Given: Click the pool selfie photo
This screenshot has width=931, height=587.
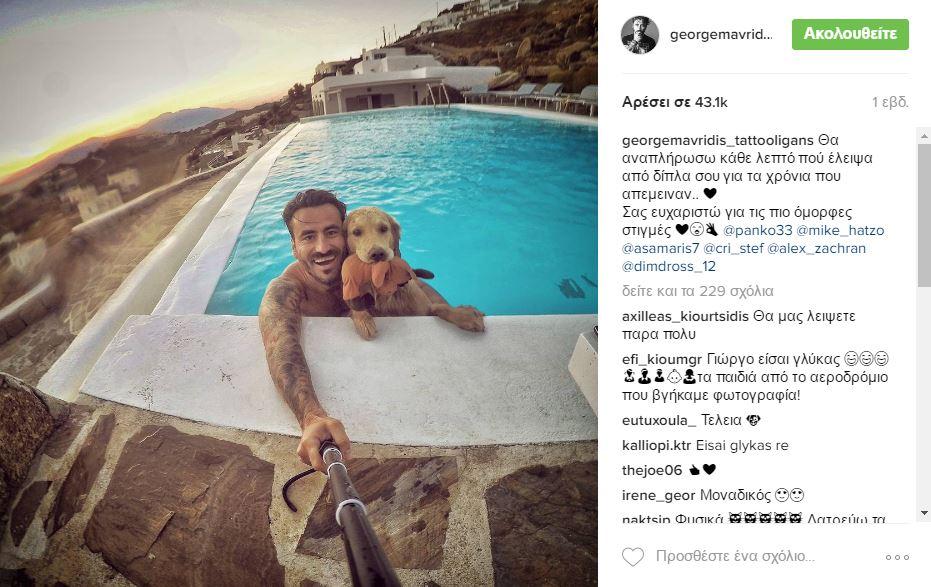Looking at the screenshot, I should pos(299,293).
